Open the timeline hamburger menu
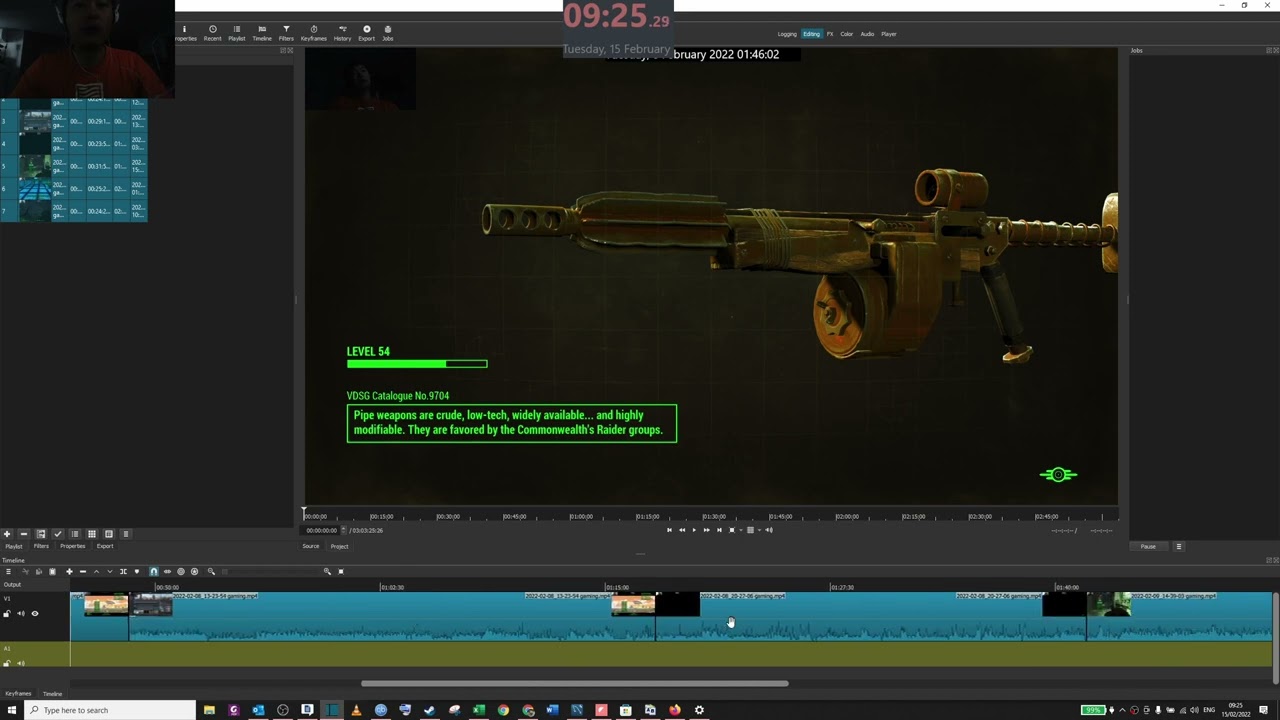The width and height of the screenshot is (1280, 720). tap(9, 571)
